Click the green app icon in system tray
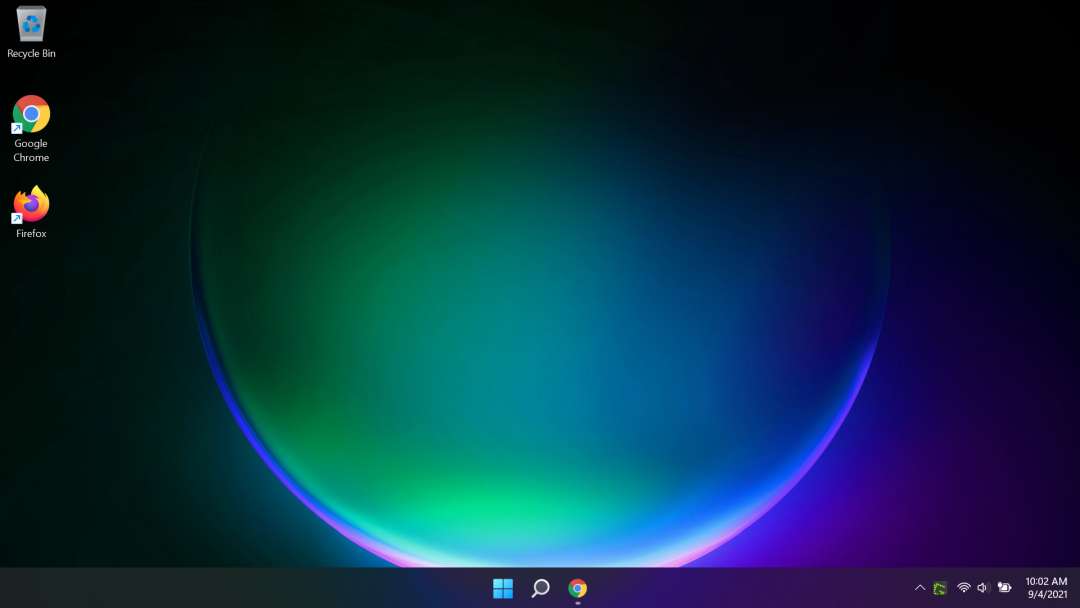Screen dimensions: 1080x608 pyautogui.click(x=940, y=588)
